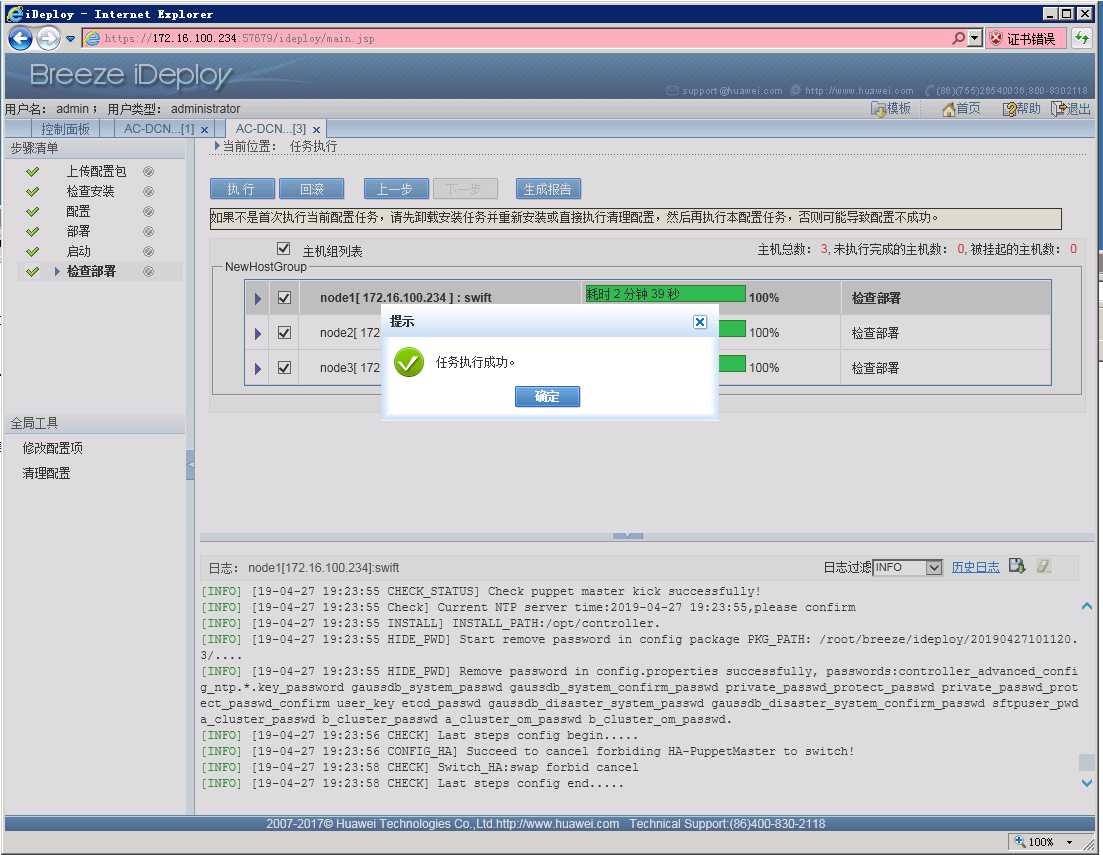The image size is (1103, 855).
Task: Go to 首页 home page
Action: tap(961, 108)
